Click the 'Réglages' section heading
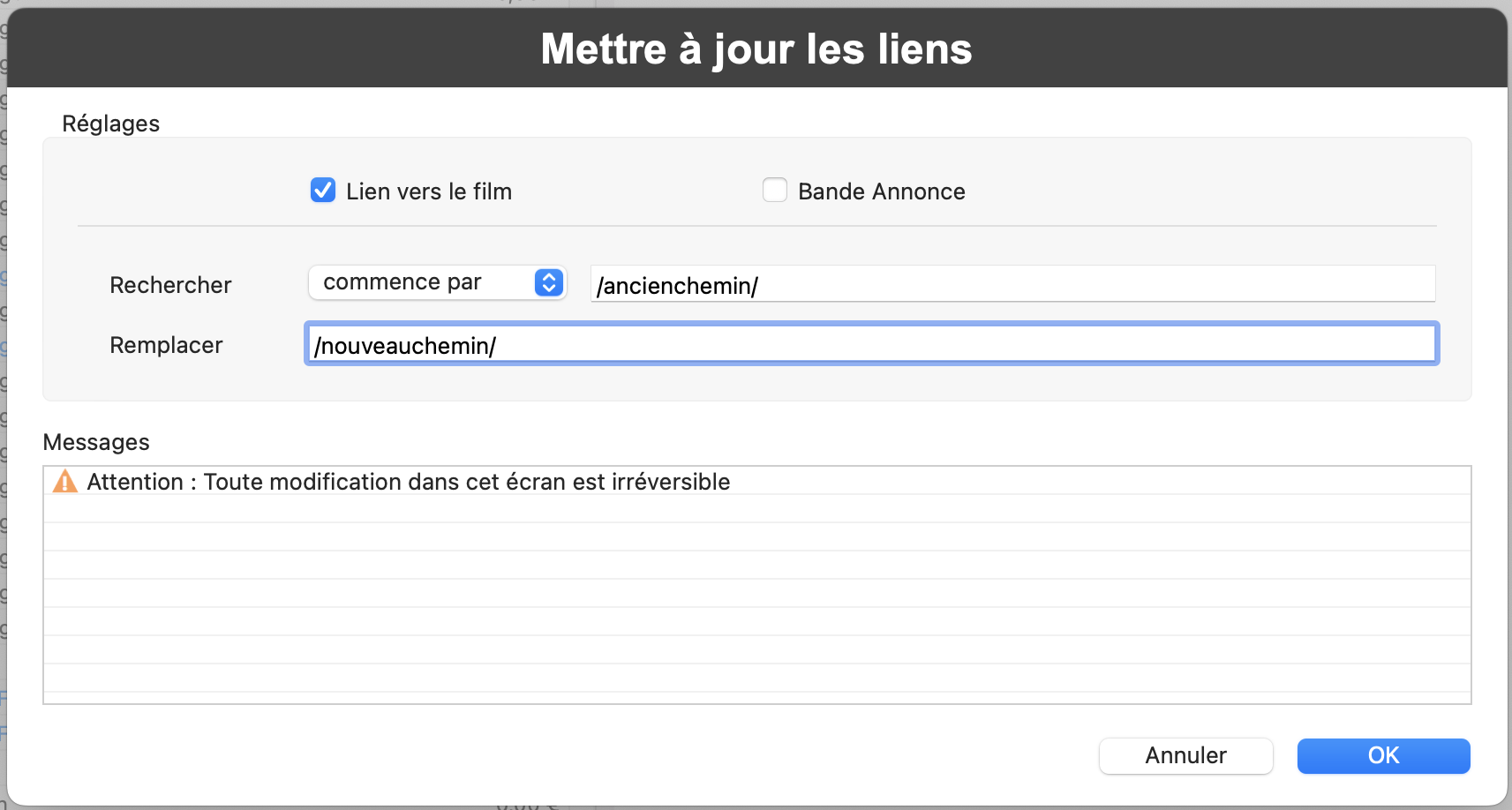Screen dimensions: 1512x810 (110, 124)
